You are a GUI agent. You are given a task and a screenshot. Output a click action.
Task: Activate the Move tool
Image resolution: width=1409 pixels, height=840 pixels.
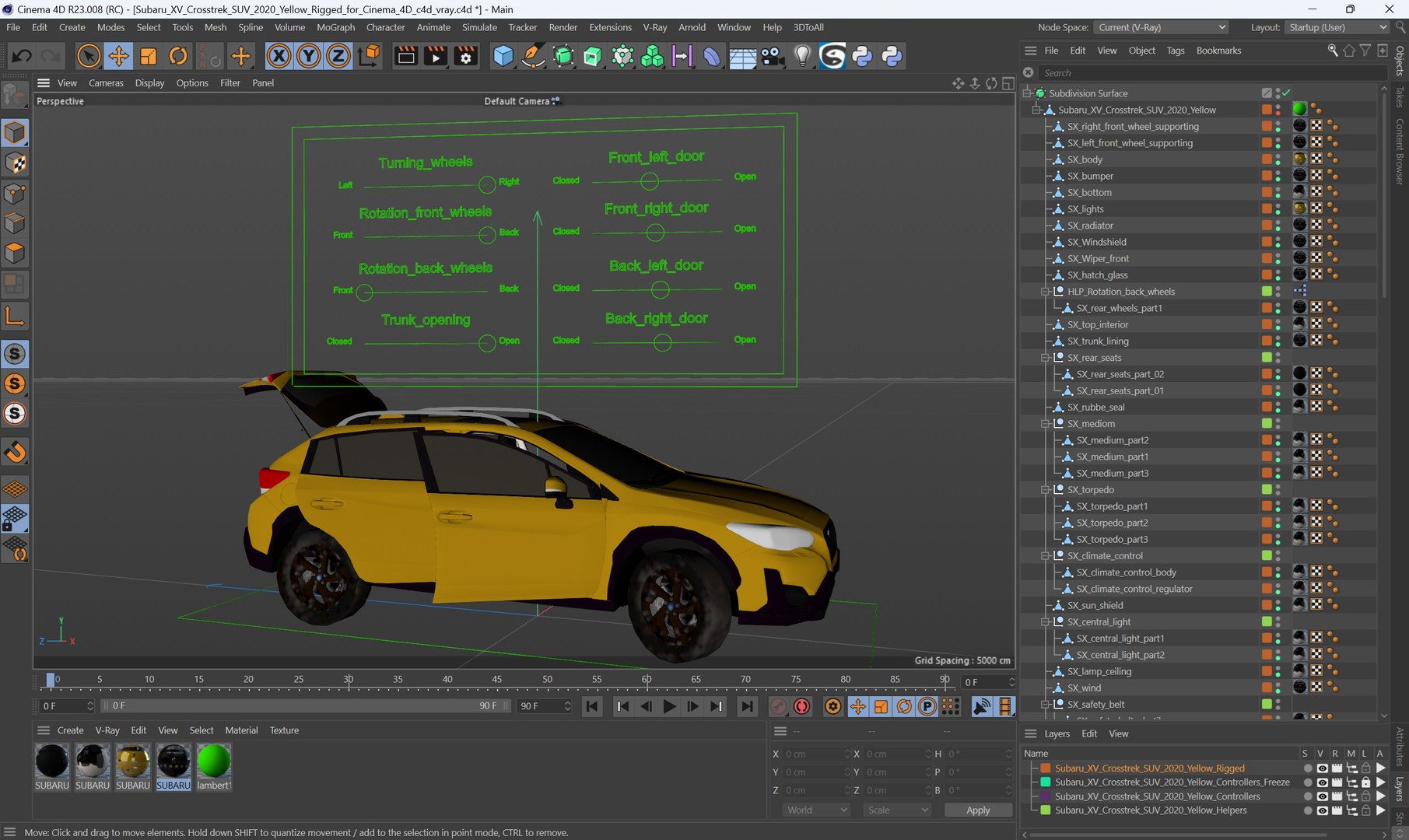click(x=118, y=56)
